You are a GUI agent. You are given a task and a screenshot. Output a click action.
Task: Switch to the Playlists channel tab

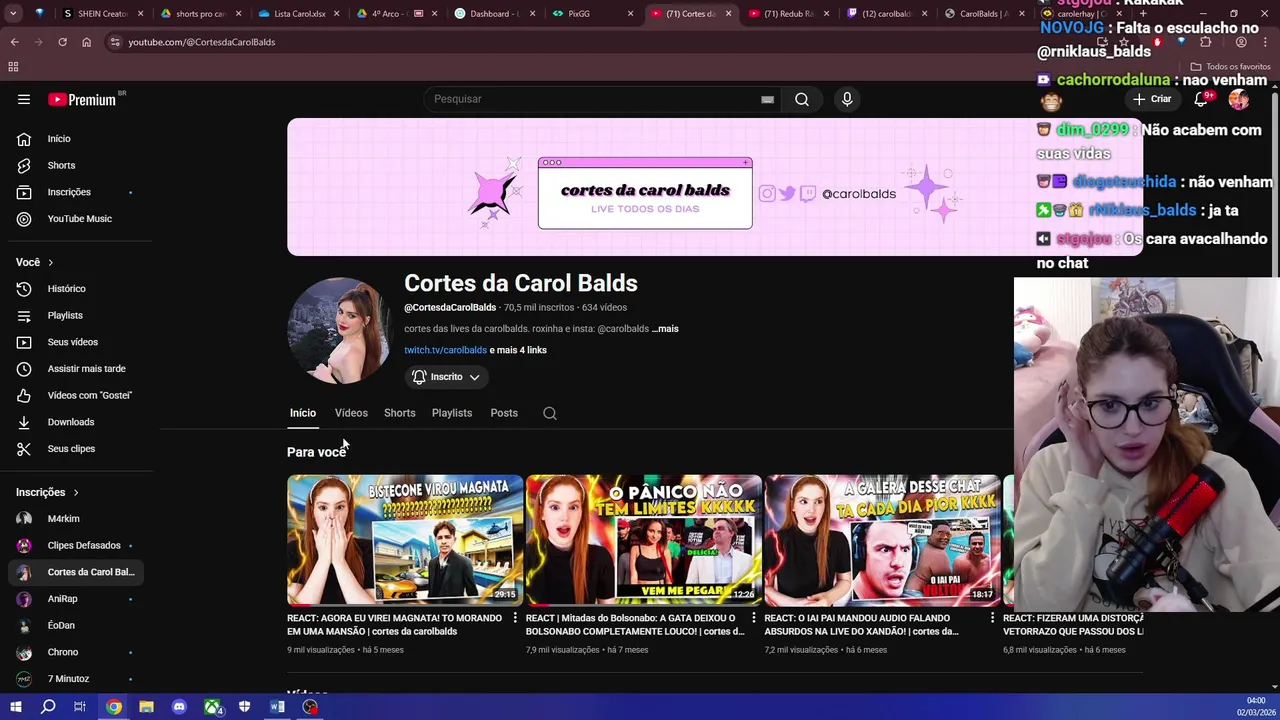(452, 413)
